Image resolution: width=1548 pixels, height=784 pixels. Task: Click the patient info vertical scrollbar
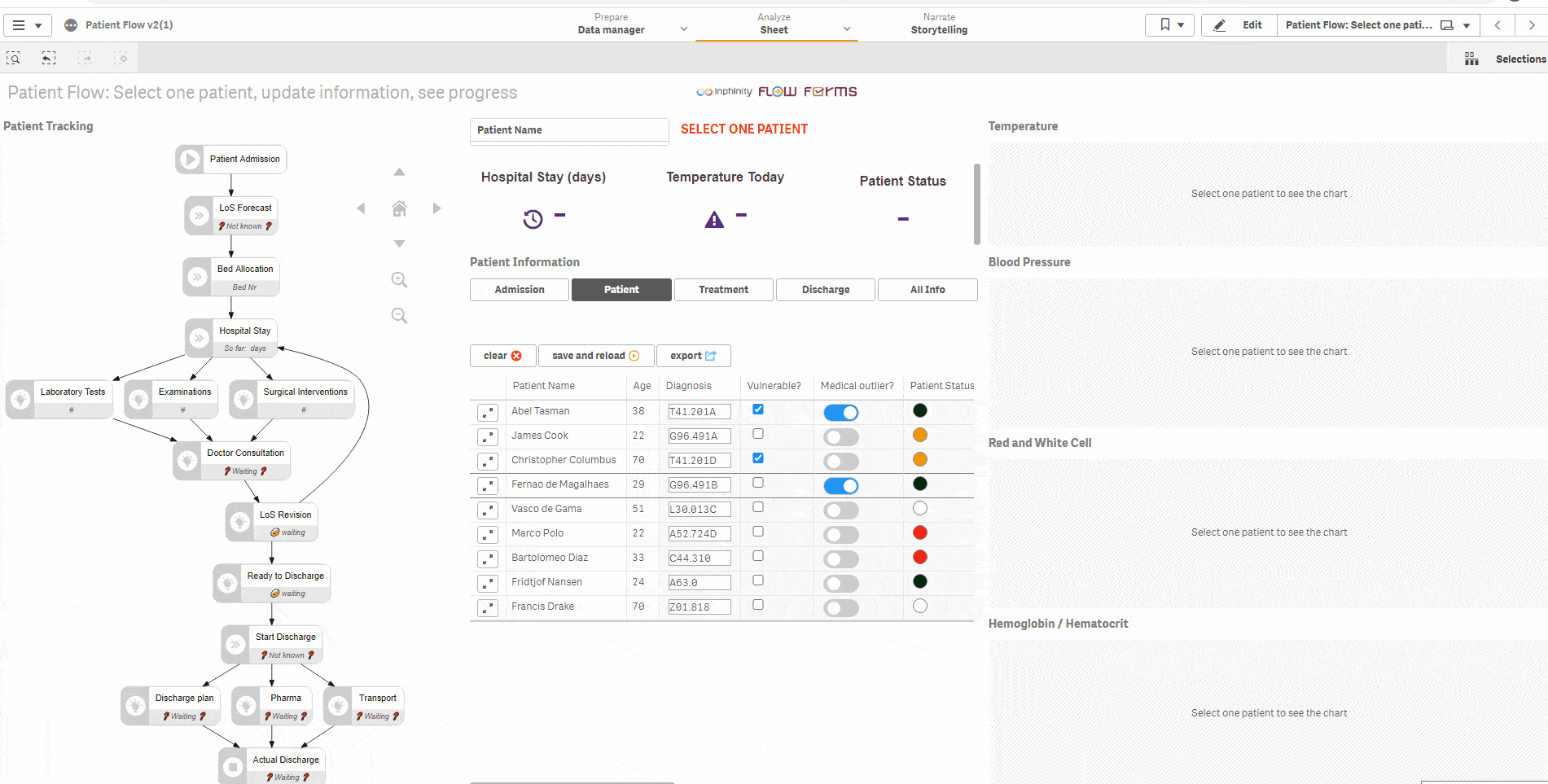pyautogui.click(x=977, y=204)
